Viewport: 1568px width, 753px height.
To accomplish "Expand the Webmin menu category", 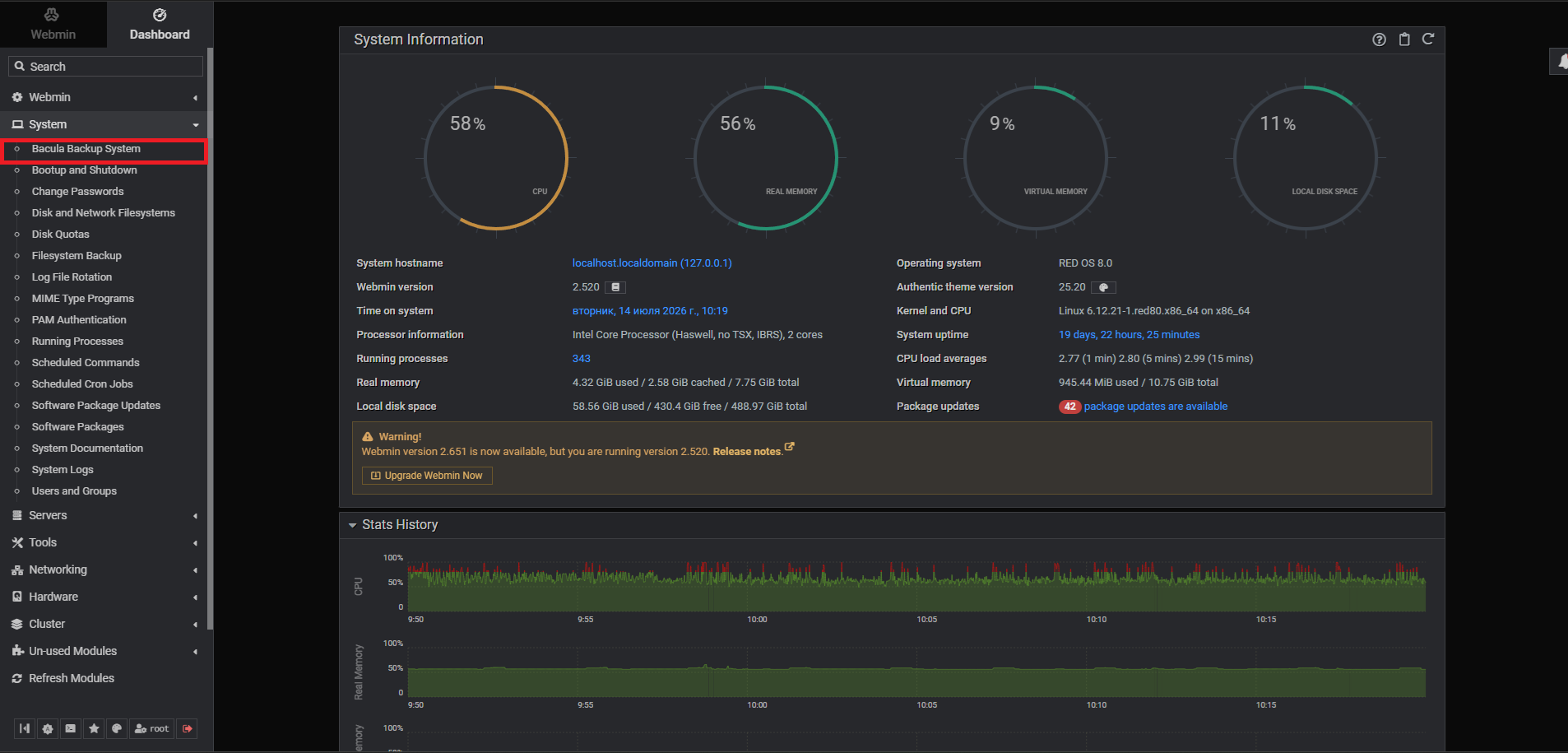I will tap(104, 97).
